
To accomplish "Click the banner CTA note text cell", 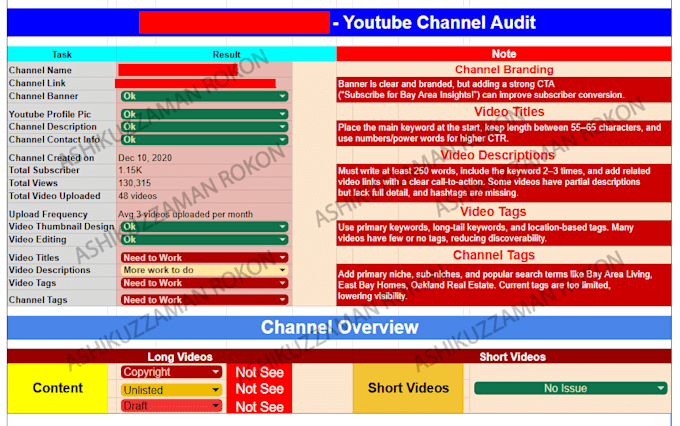I will pos(503,90).
